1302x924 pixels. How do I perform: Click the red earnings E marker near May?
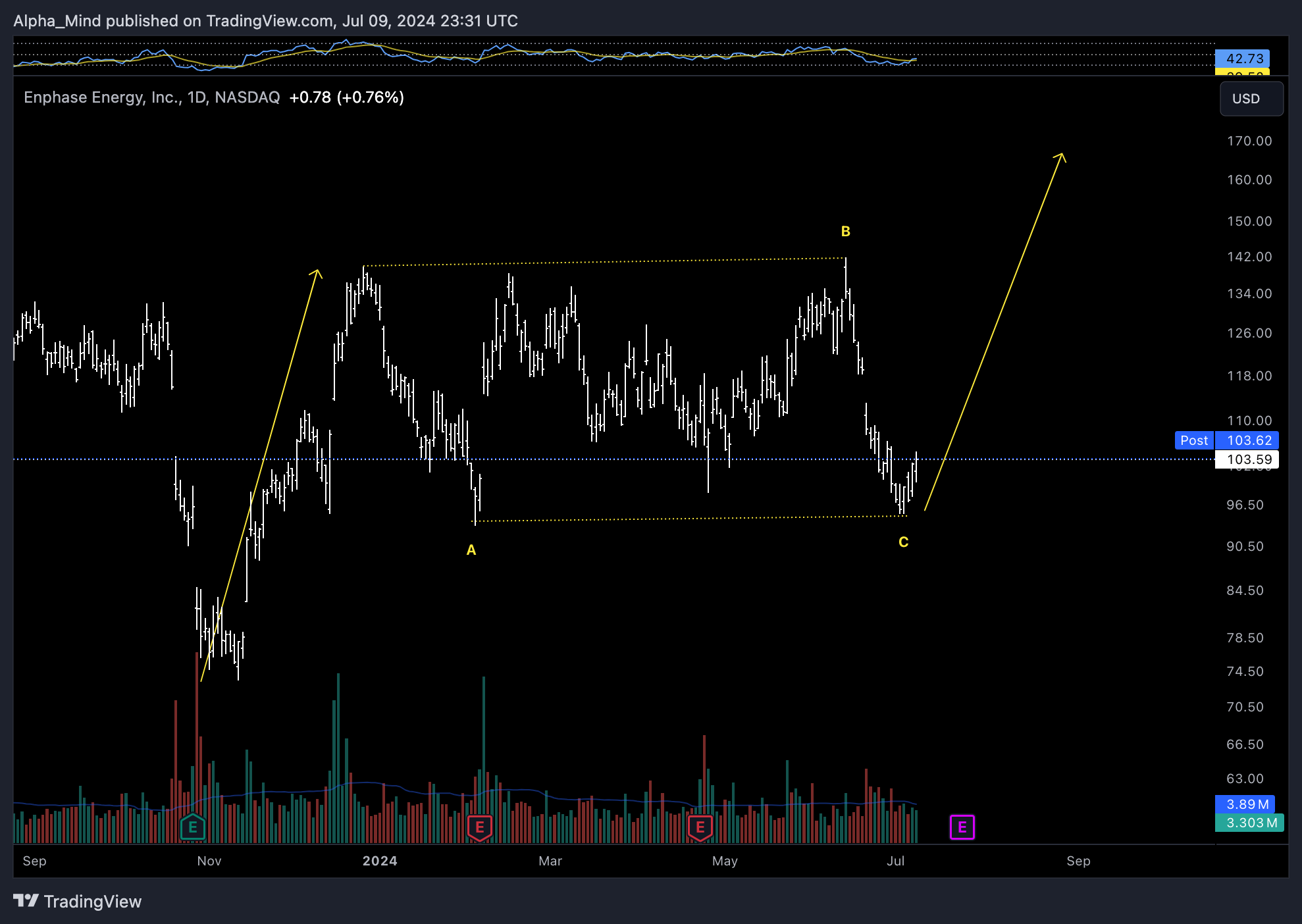point(700,827)
